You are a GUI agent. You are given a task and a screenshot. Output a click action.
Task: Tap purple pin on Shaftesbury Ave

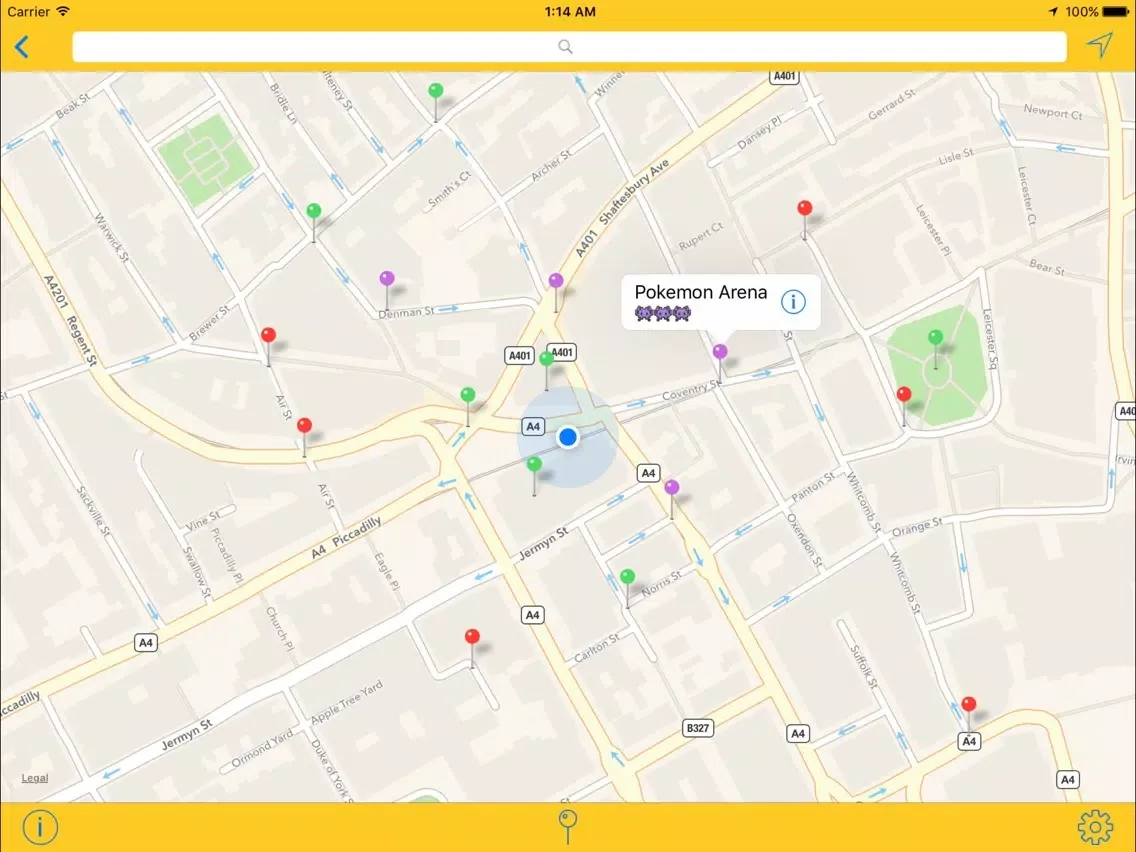556,282
